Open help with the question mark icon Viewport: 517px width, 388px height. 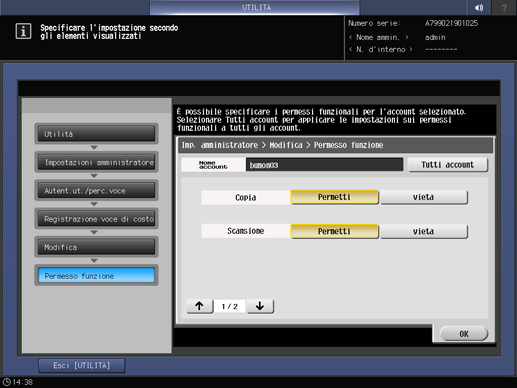[x=504, y=7]
